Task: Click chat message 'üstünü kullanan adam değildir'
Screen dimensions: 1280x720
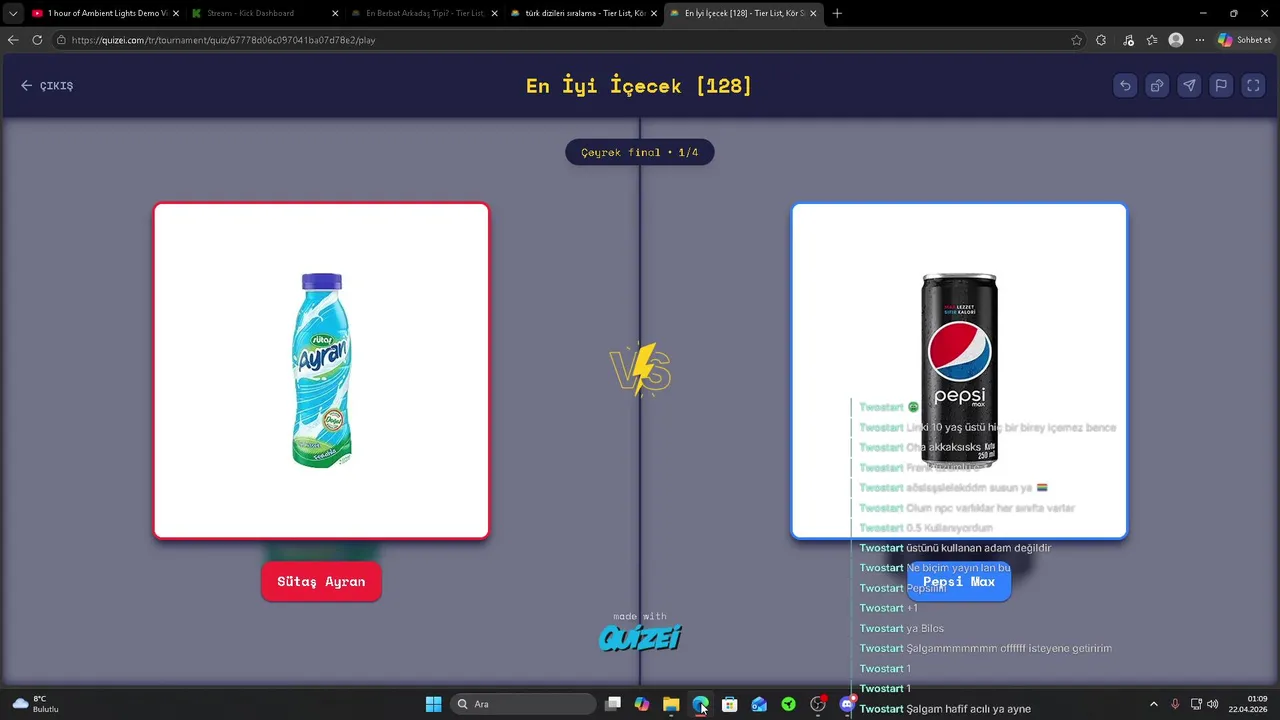Action: pyautogui.click(x=978, y=548)
